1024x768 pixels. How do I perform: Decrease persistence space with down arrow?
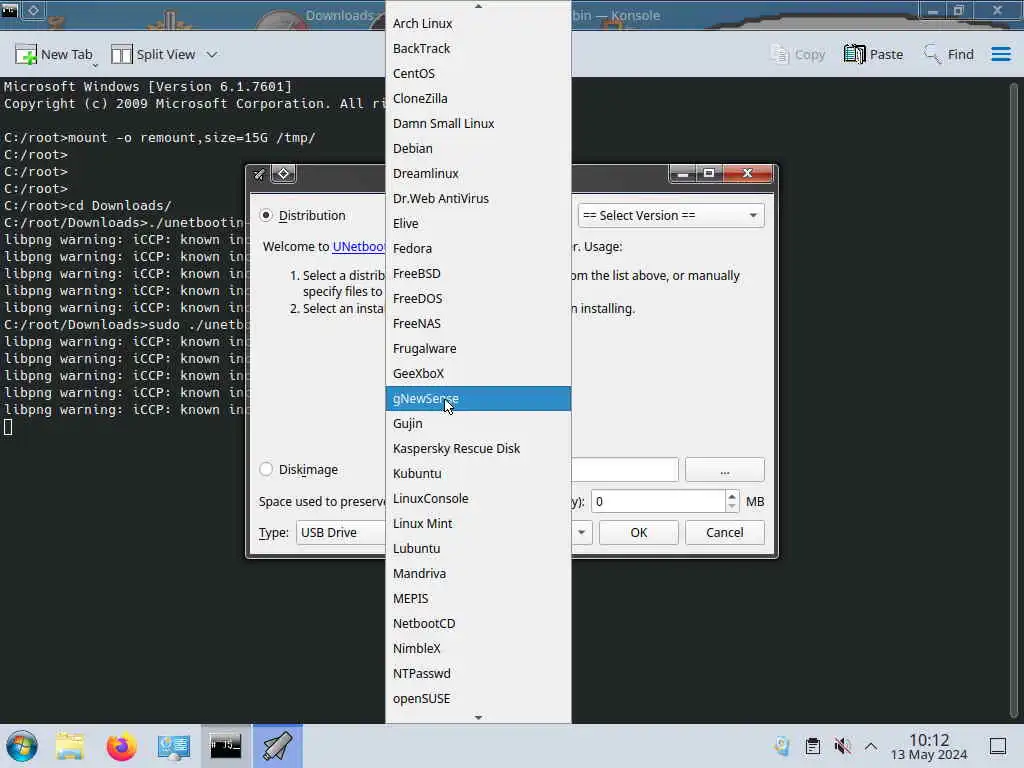tap(732, 507)
